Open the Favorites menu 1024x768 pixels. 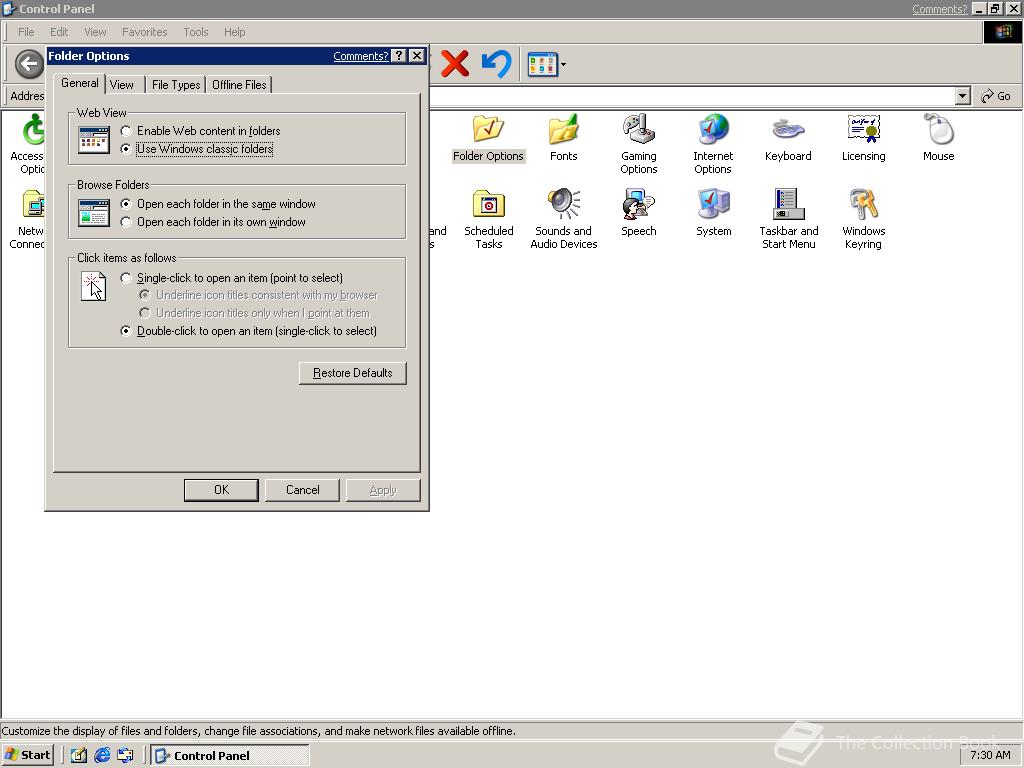coord(144,32)
